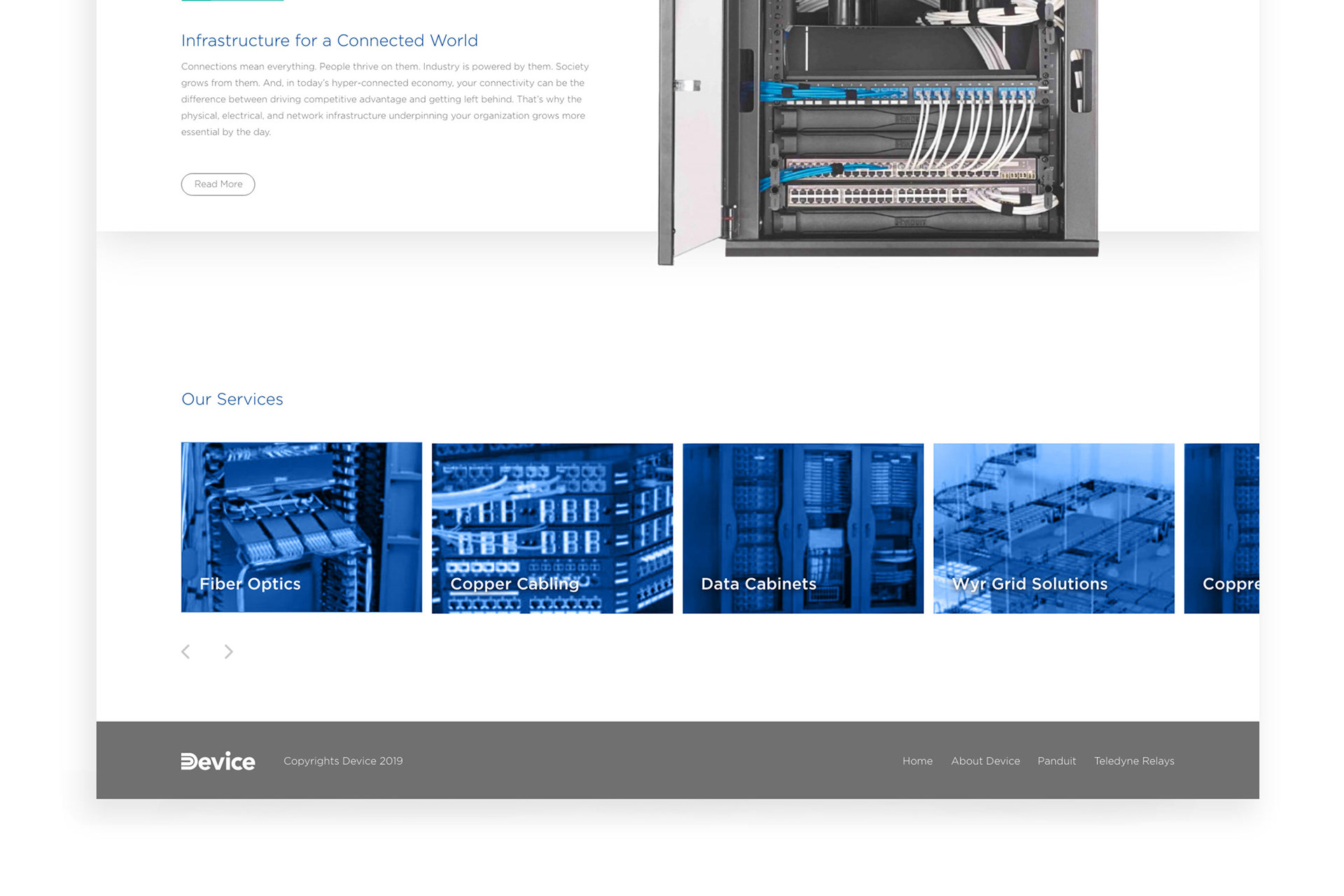Click Infrastructure for a Connected World heading
This screenshot has height=896, width=1344.
coord(330,41)
